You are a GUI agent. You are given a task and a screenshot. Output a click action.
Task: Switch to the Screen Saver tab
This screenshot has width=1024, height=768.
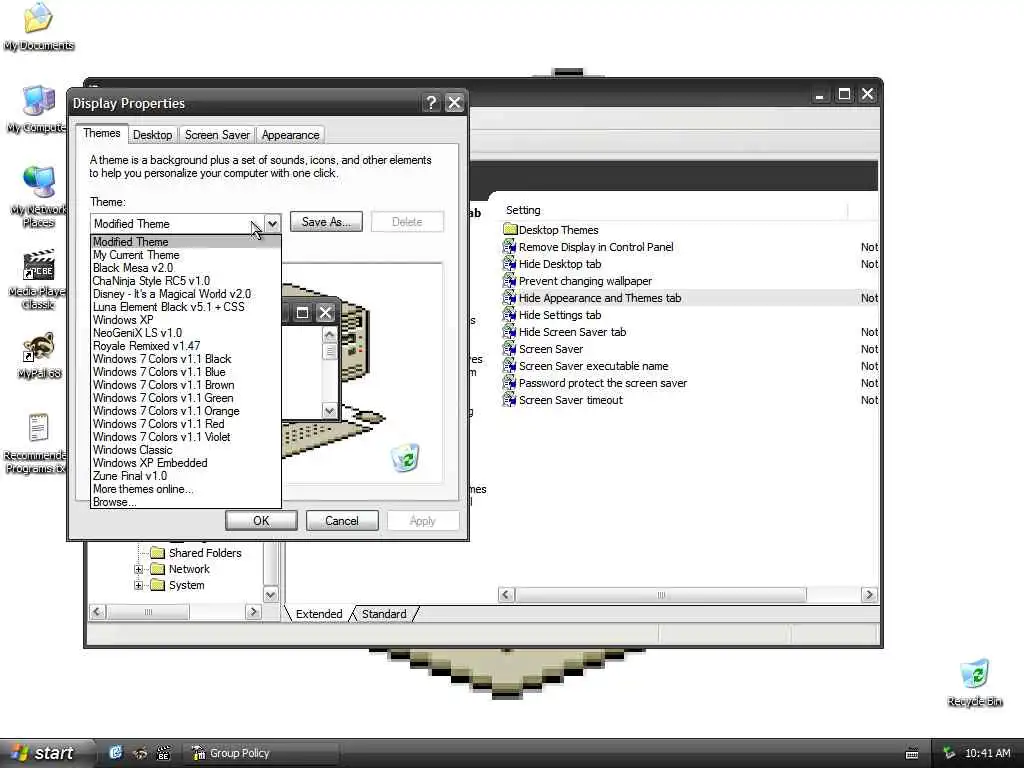(217, 135)
